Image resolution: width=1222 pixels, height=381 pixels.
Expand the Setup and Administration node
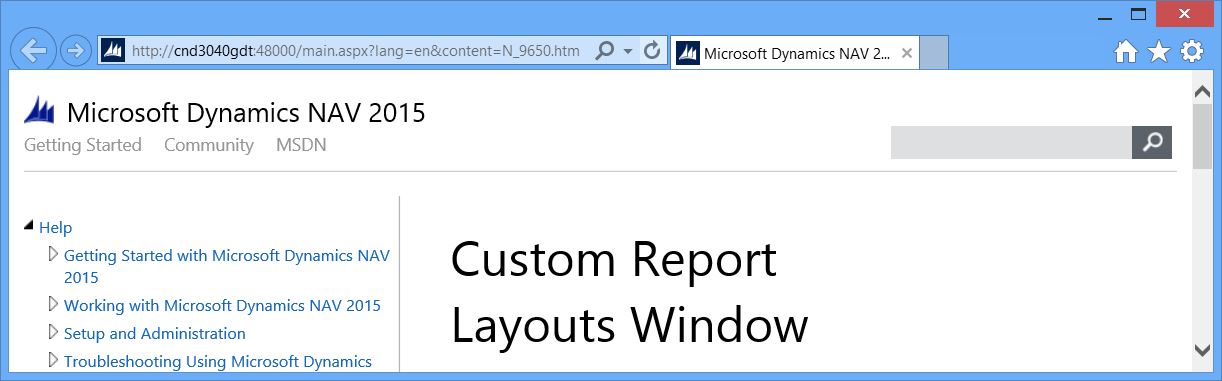[53, 332]
